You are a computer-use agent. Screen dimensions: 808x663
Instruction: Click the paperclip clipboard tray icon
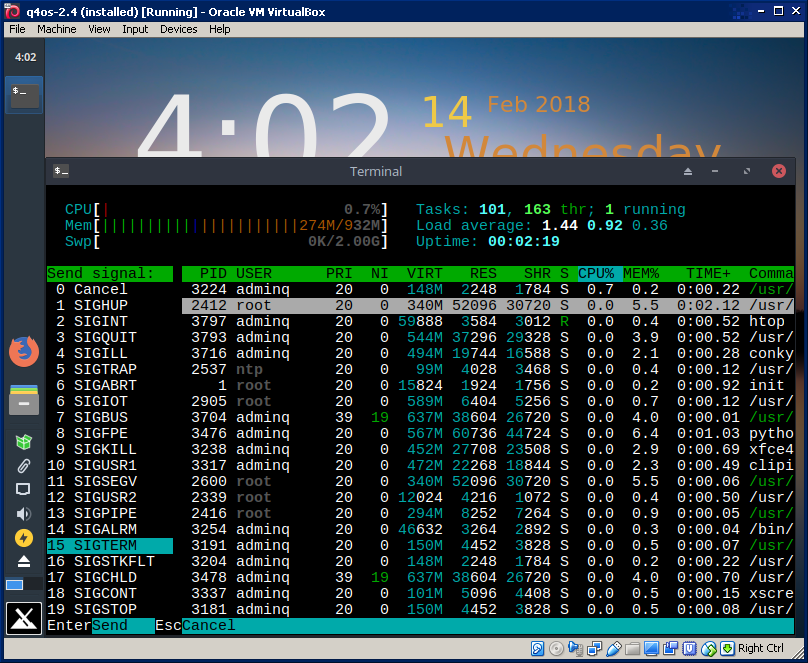point(23,466)
